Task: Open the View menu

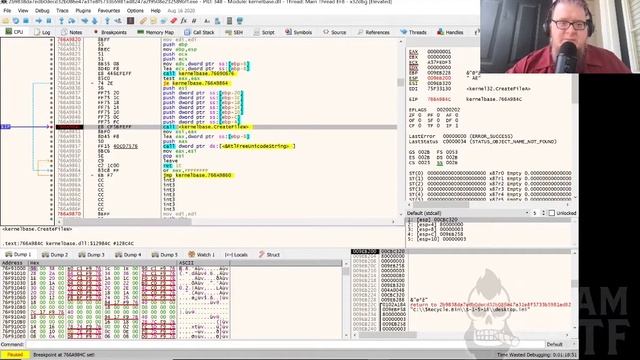Action: [23, 11]
